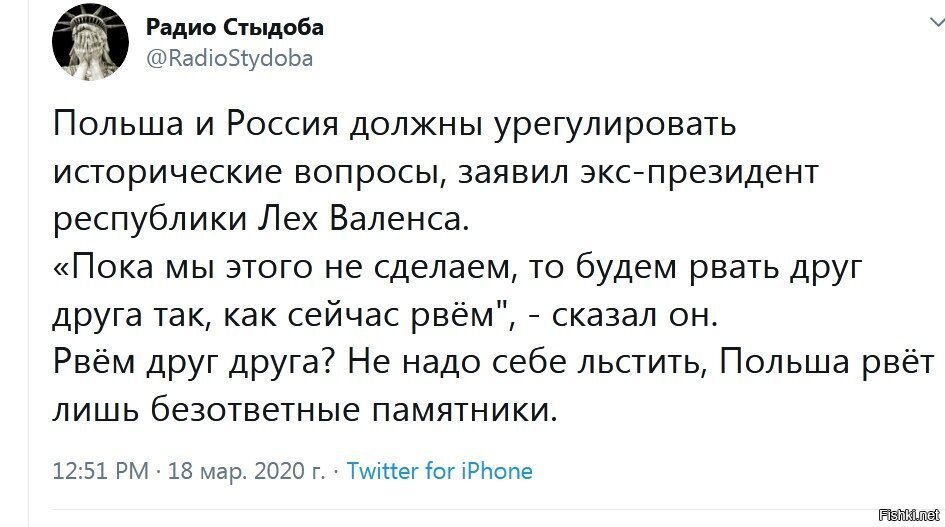Click the Fishki.net watermark logo
945x527 pixels.
[x=909, y=515]
